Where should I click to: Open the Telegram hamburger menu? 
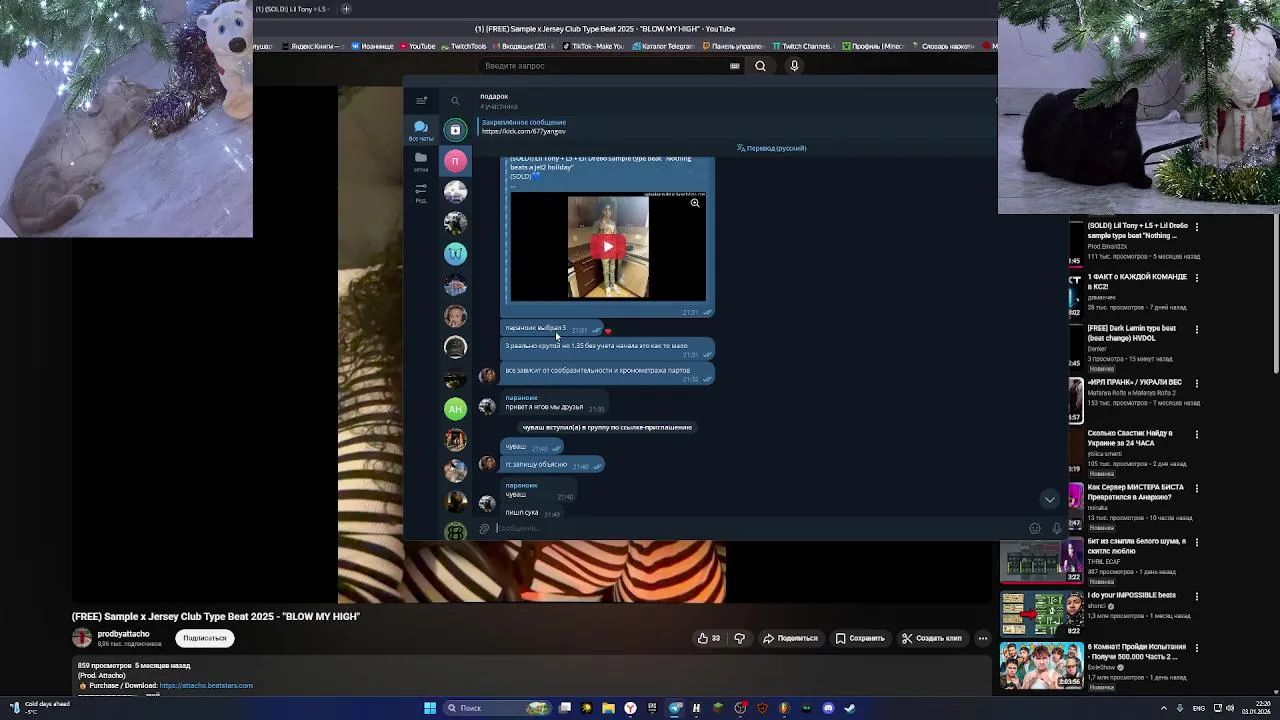pyautogui.click(x=421, y=100)
